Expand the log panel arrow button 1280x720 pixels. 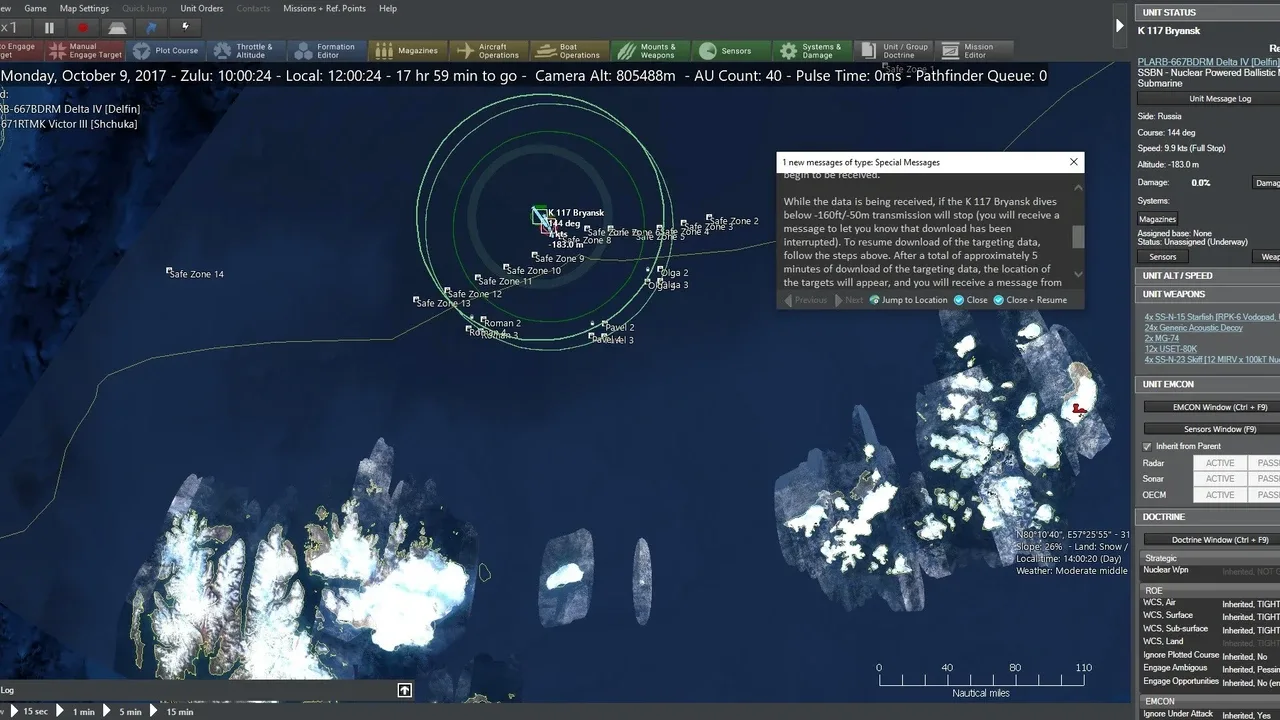(x=404, y=690)
